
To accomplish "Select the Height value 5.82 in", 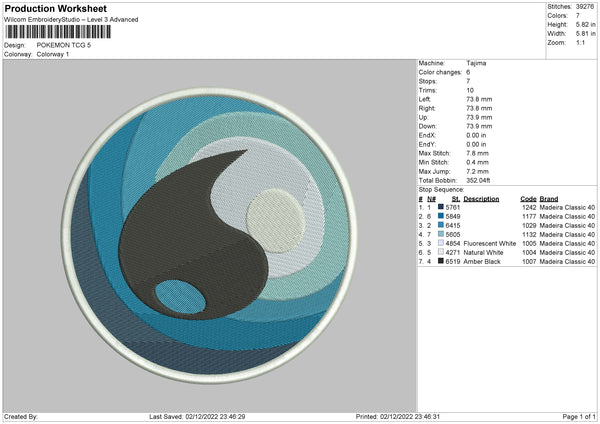I will coord(585,24).
